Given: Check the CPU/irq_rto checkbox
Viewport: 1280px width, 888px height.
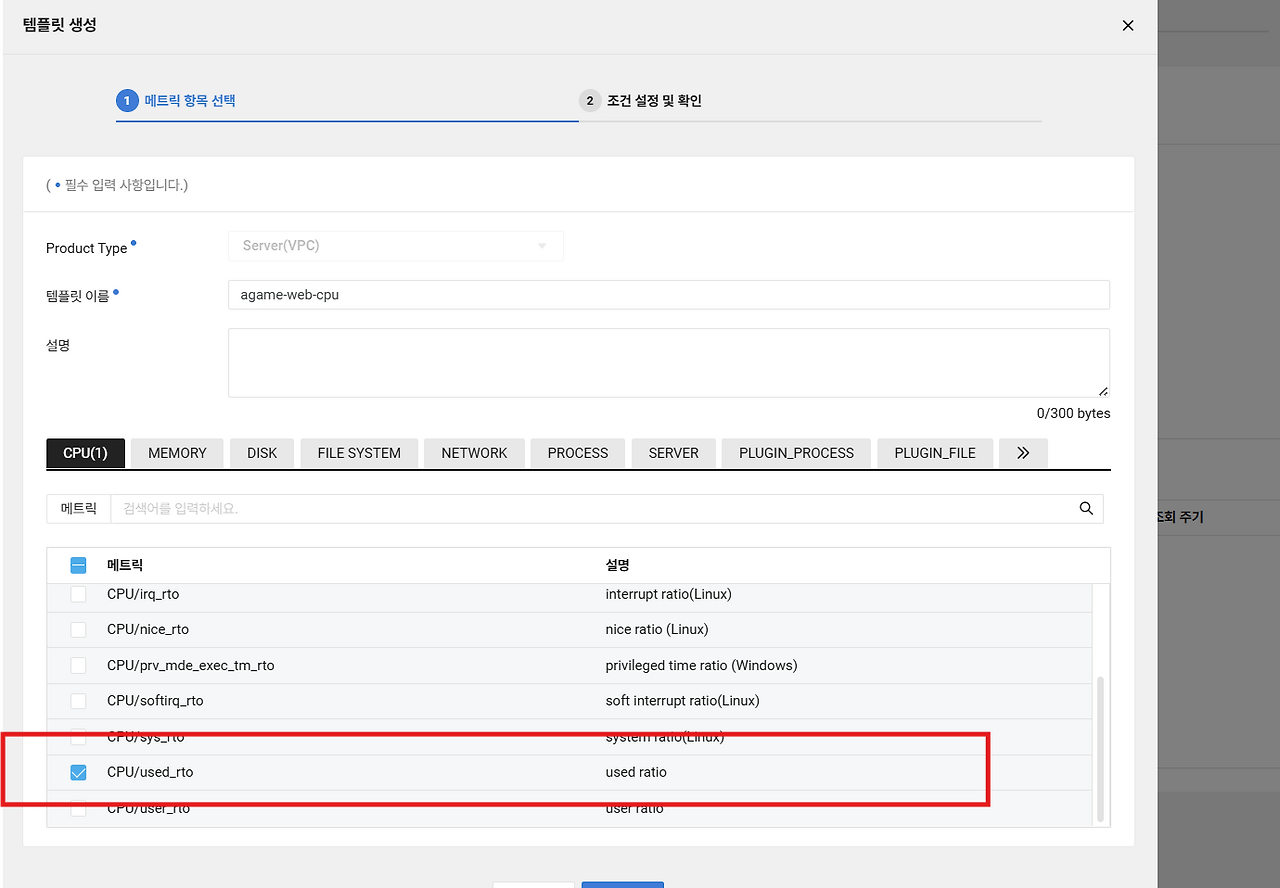Looking at the screenshot, I should [78, 594].
